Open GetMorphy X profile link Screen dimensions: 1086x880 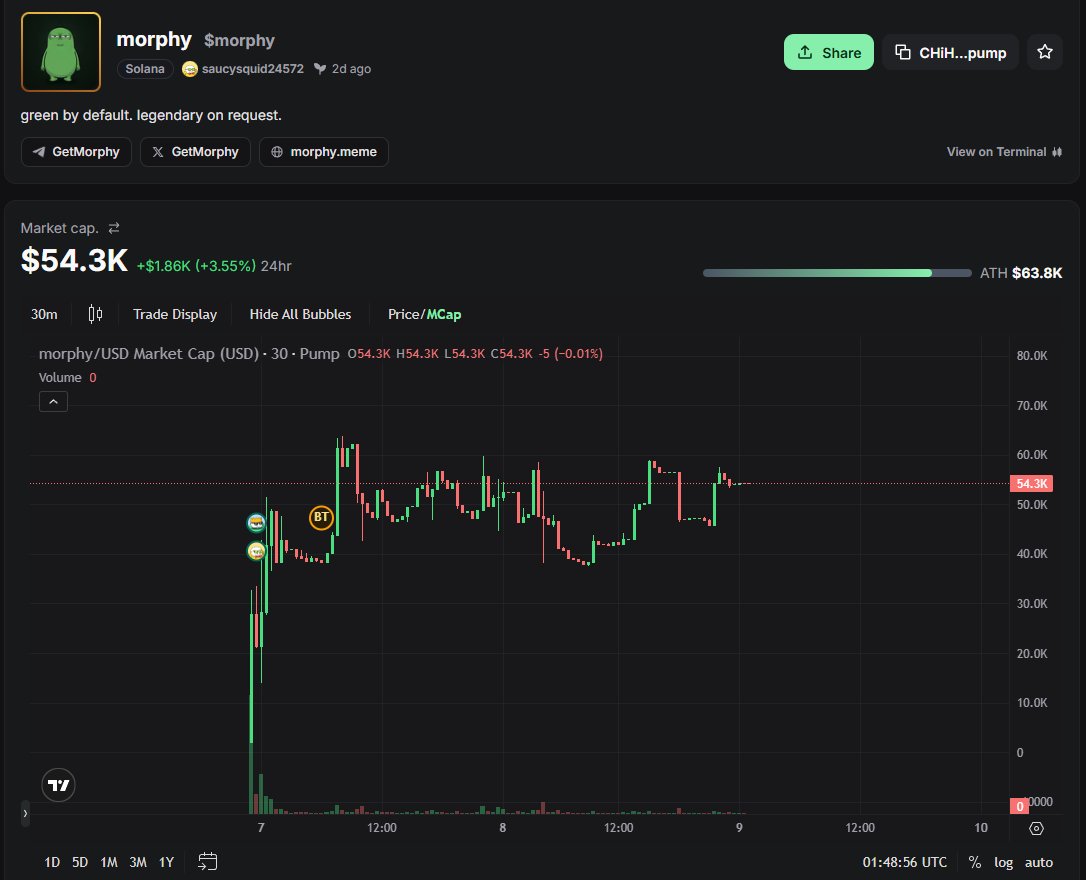195,152
